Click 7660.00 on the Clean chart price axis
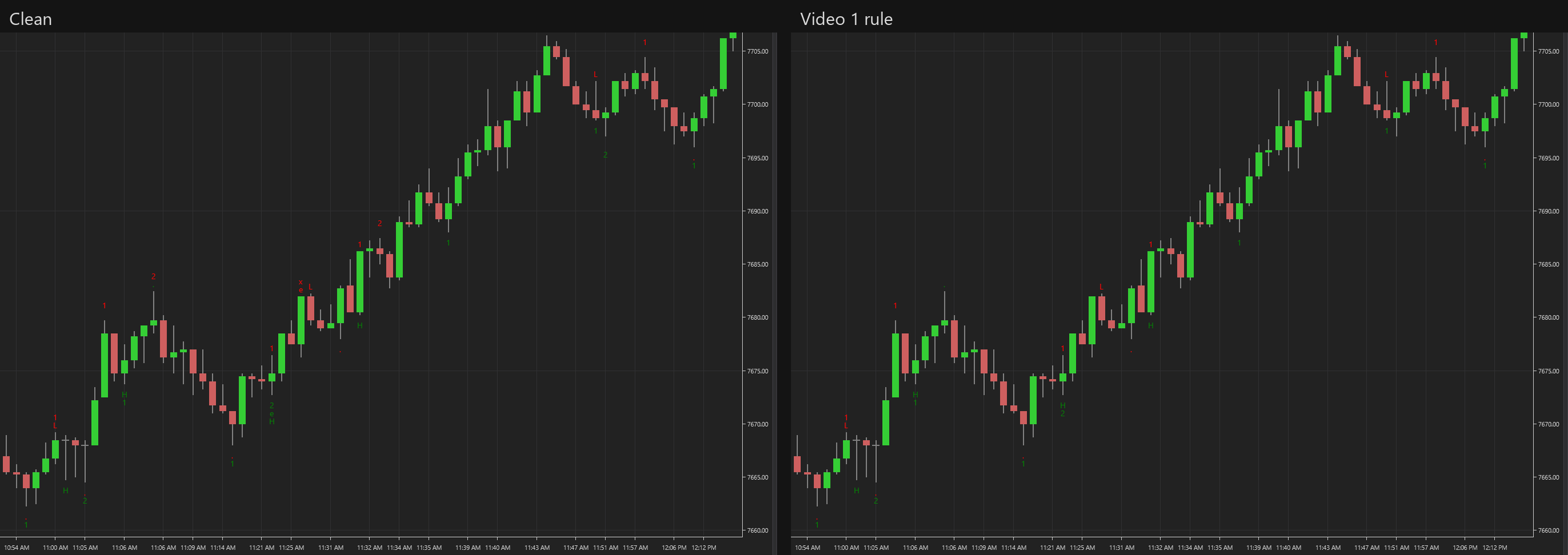 point(757,531)
